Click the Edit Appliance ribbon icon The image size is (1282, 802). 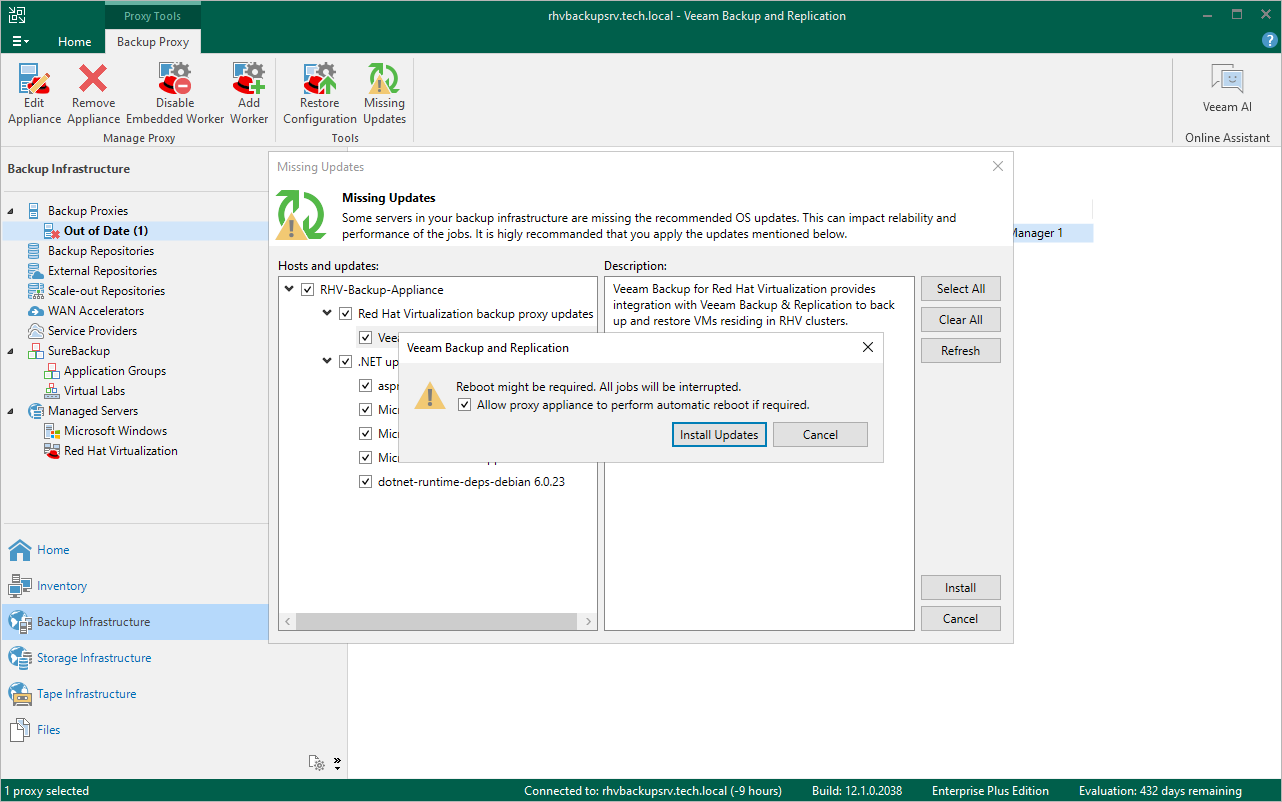pyautogui.click(x=34, y=94)
